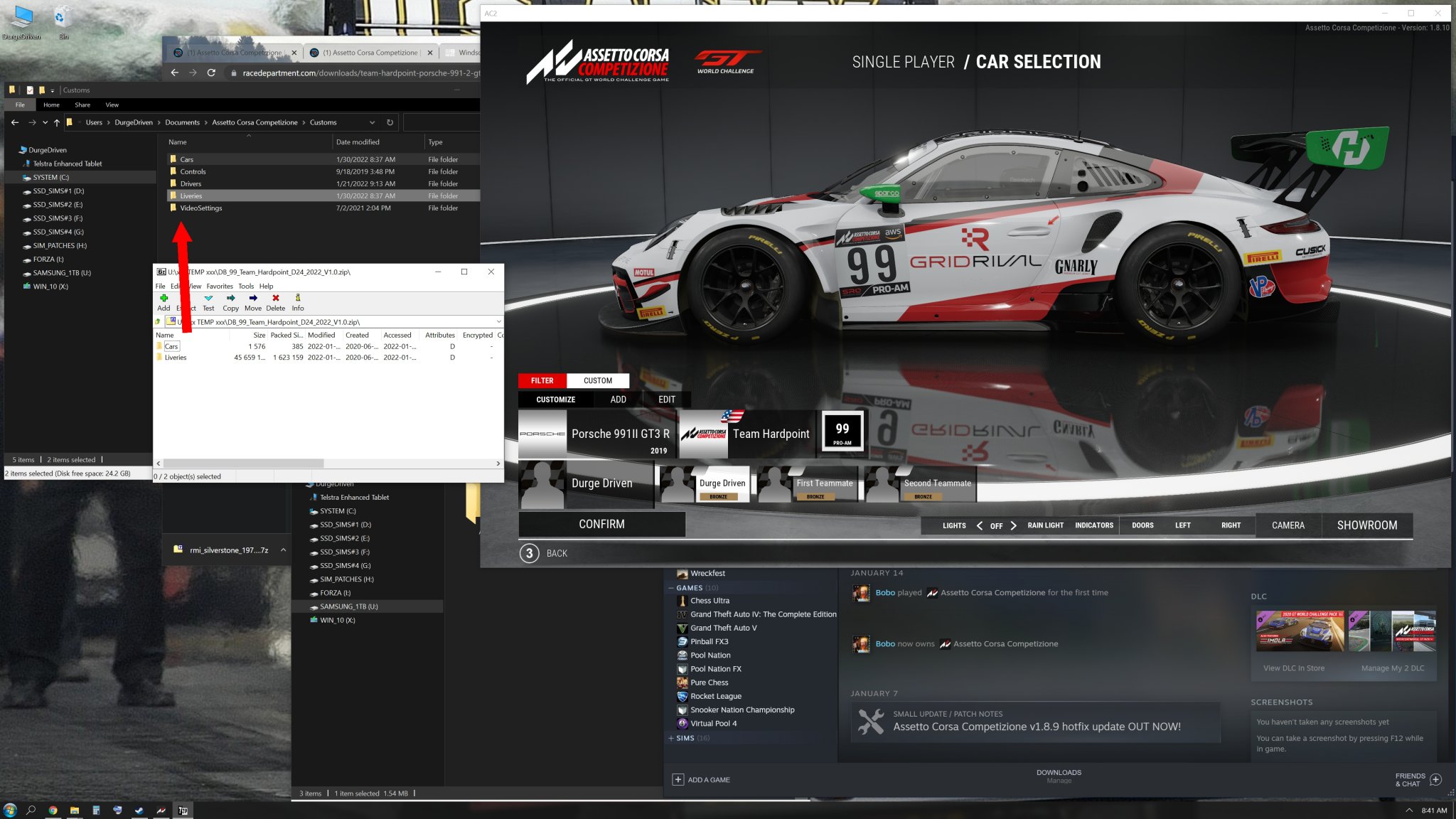Screen dimensions: 1456x819
Task: Toggle LEFT door in showroom controls
Action: click(x=1183, y=525)
